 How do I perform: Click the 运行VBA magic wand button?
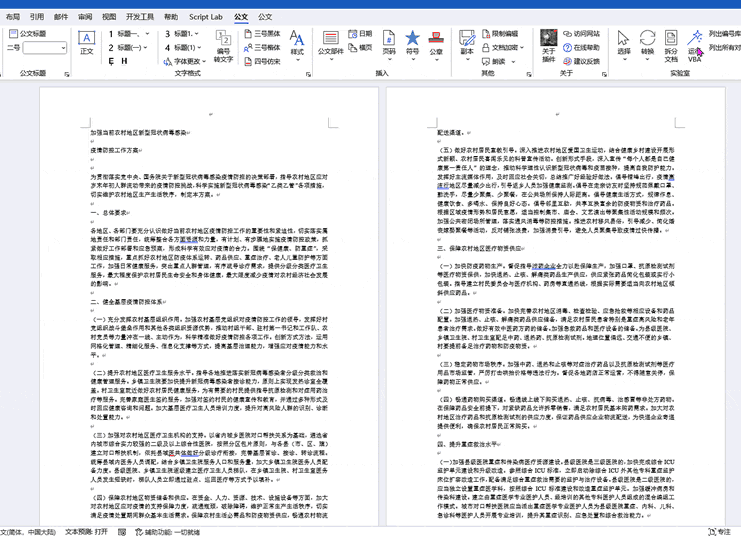coord(694,46)
